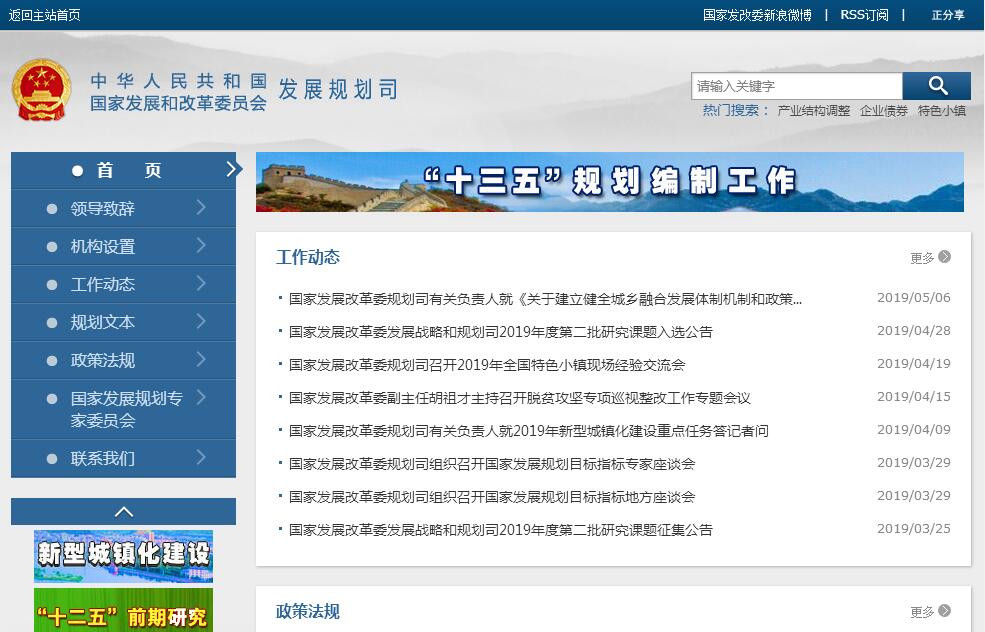This screenshot has height=632, width=985.
Task: Open 胡祖才主持脱贫攻坚专项巡视 article
Action: point(520,398)
